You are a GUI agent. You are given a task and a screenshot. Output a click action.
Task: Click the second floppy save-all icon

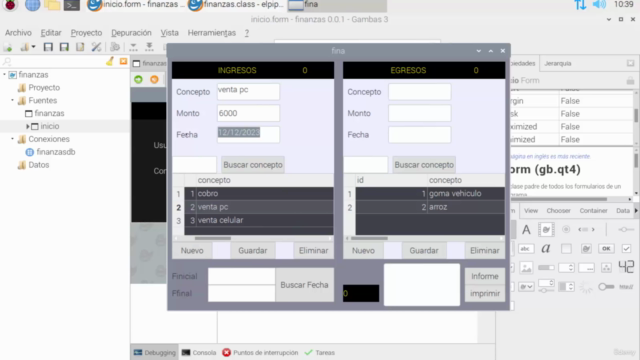click(64, 47)
